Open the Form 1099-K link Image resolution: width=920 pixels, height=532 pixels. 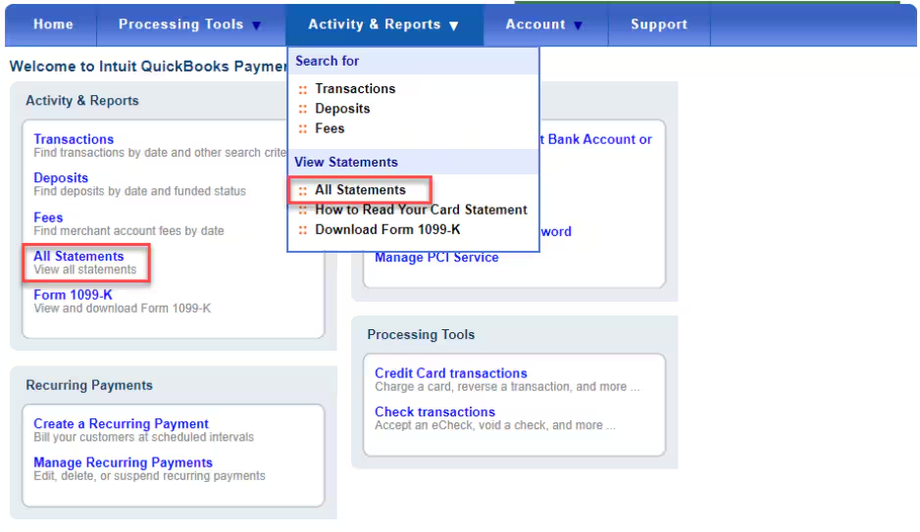pyautogui.click(x=73, y=295)
